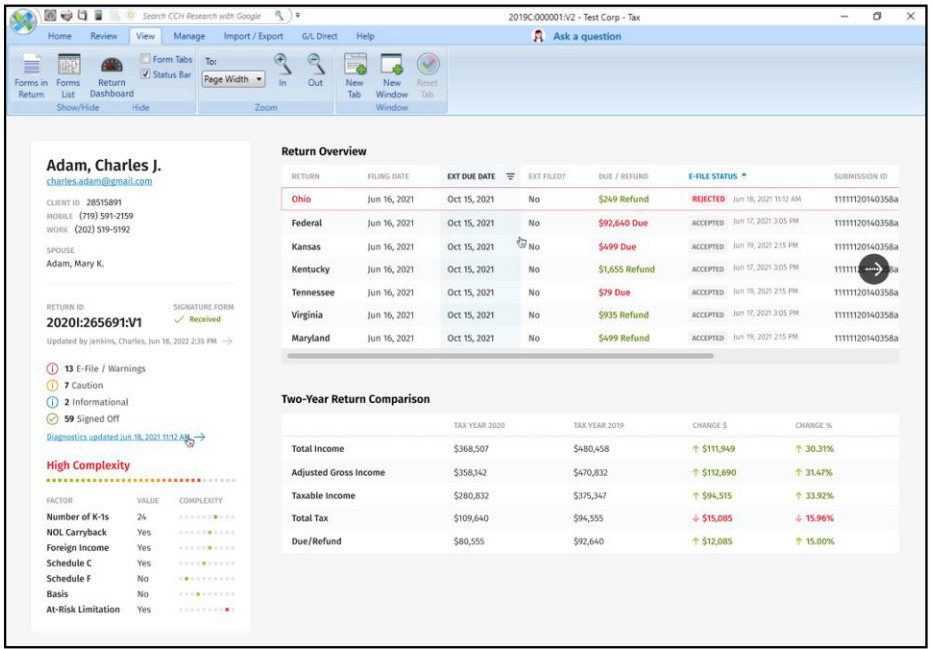The width and height of the screenshot is (932, 649).
Task: Click the Return Overview horizontal scrollbar
Action: coord(500,356)
